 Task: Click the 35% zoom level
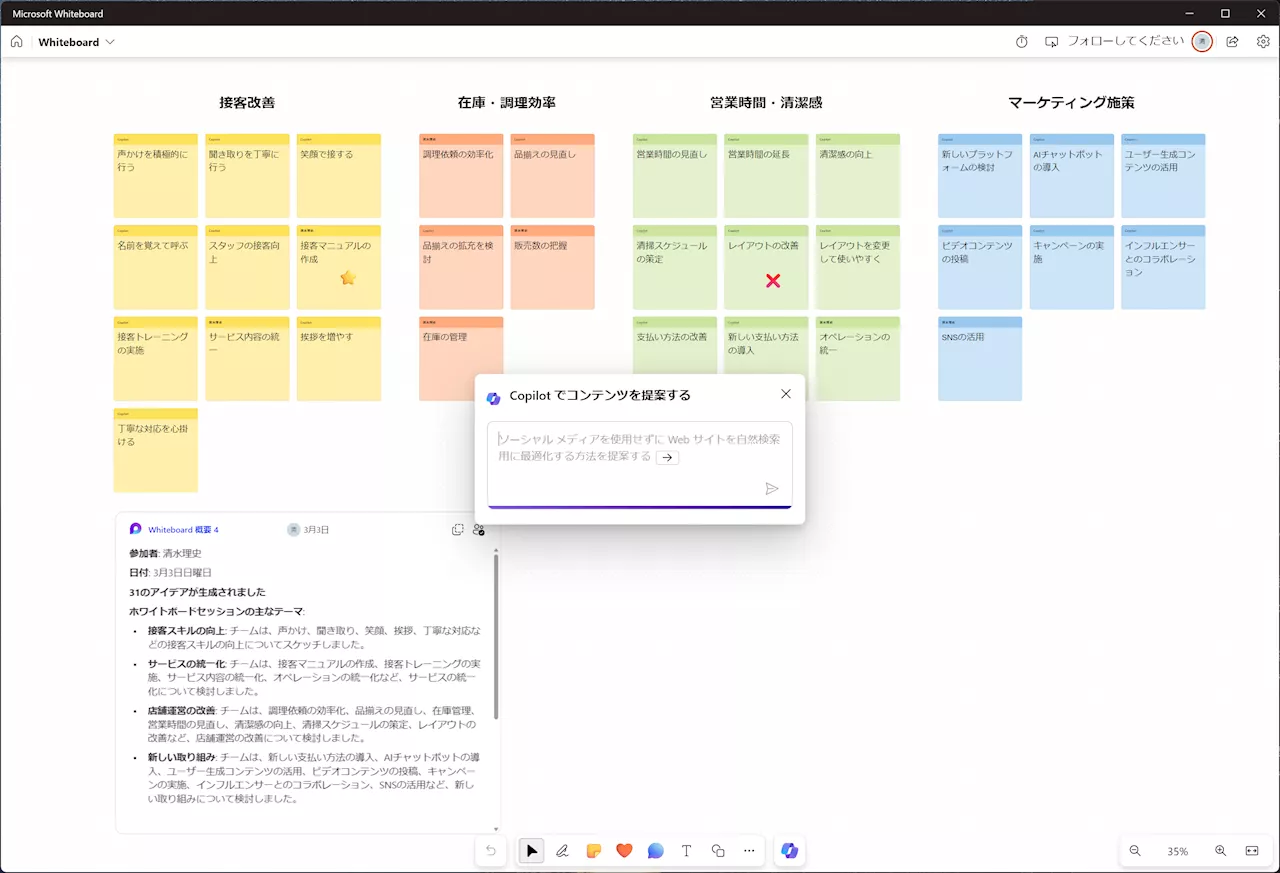coord(1178,852)
